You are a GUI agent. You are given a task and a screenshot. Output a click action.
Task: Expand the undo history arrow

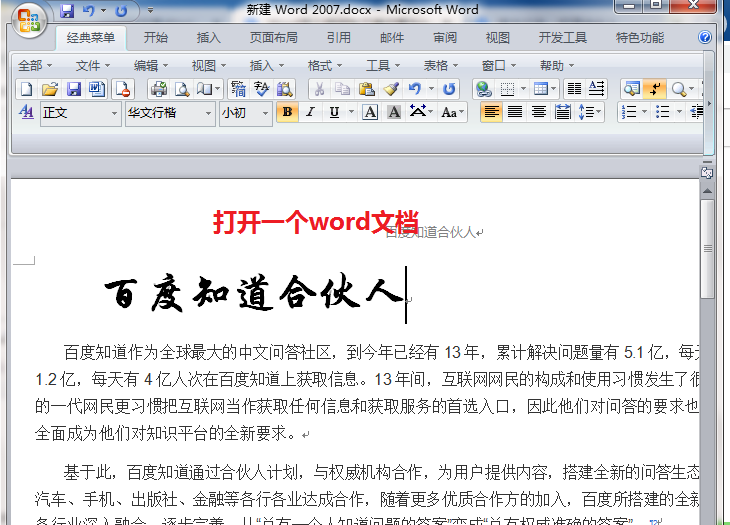[x=431, y=88]
